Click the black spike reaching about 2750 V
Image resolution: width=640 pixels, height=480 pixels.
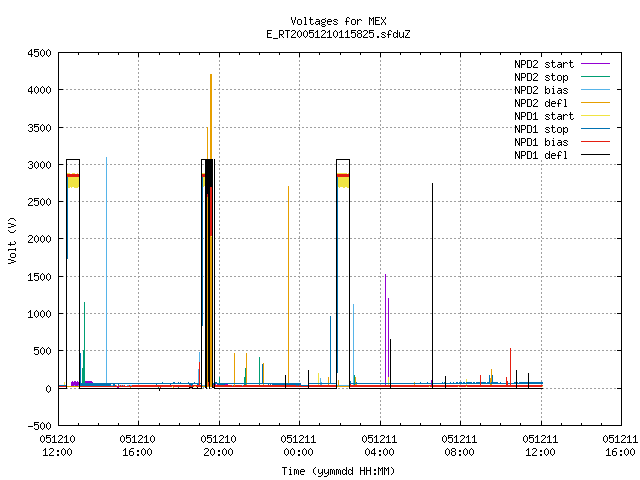coord(433,284)
